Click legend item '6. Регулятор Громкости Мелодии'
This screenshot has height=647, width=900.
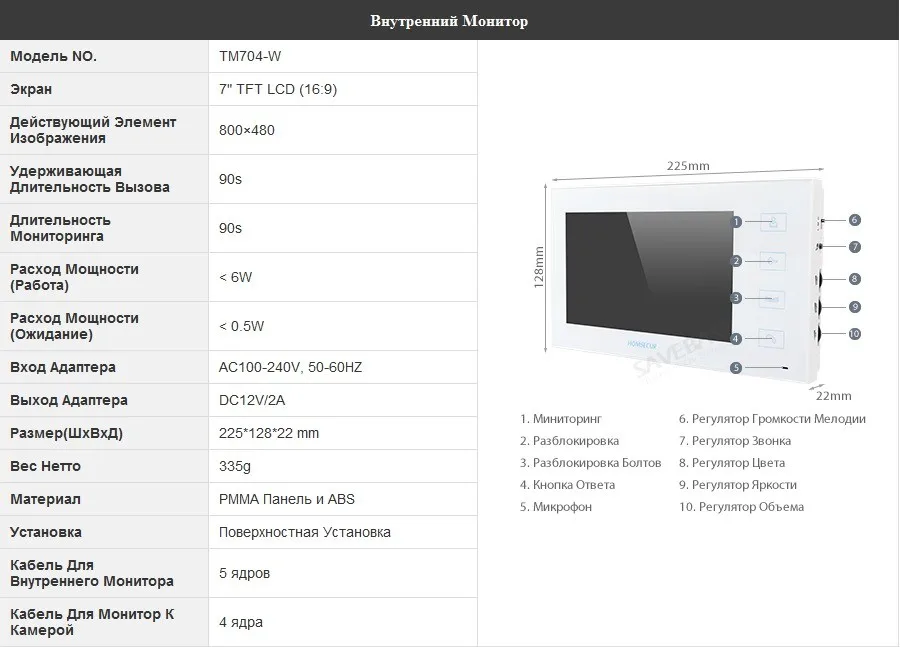tap(772, 419)
